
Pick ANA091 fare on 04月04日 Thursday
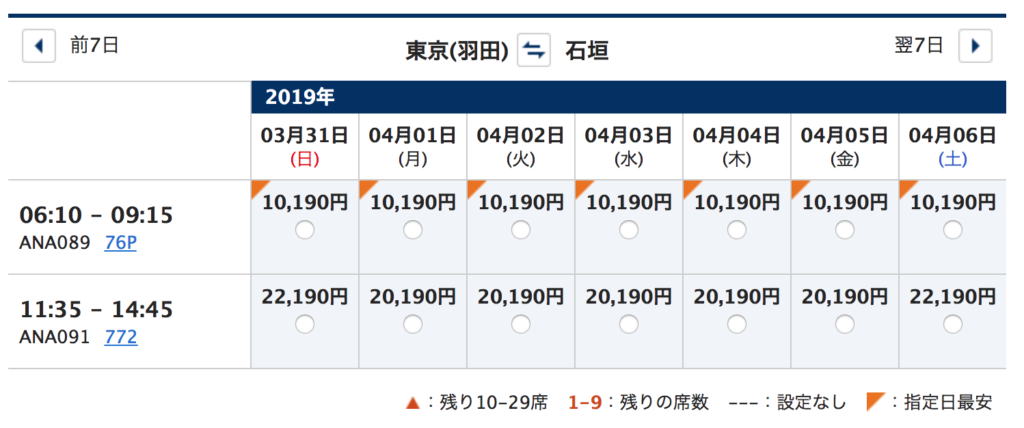point(737,324)
